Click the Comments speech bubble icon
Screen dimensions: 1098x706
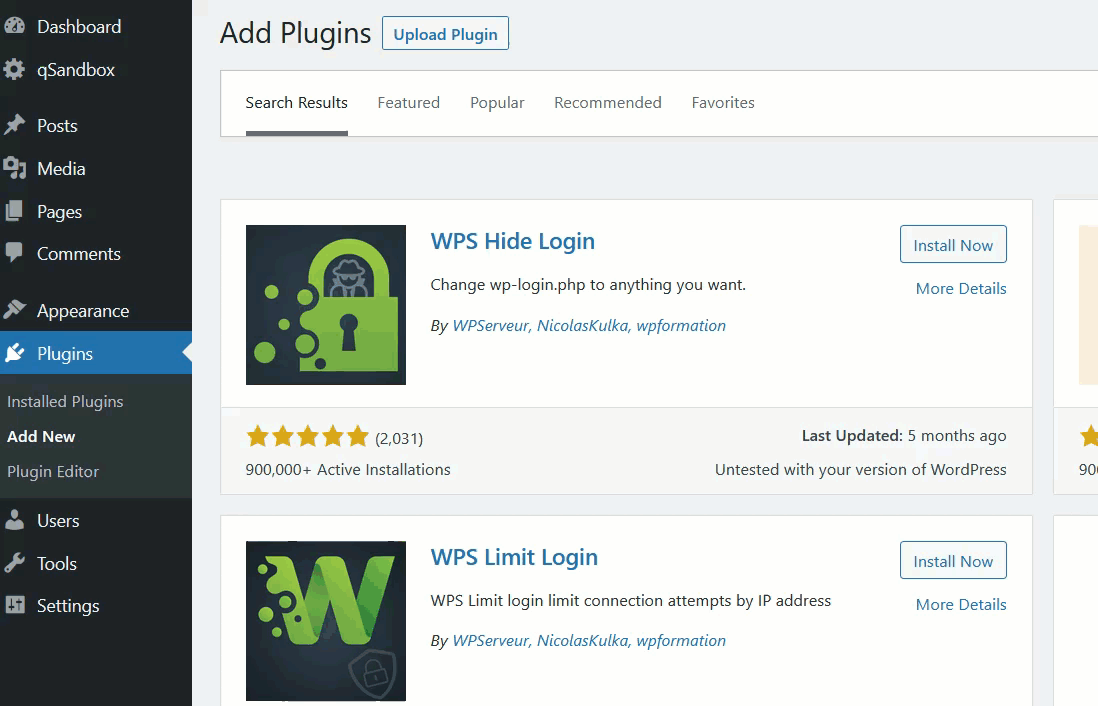point(14,254)
